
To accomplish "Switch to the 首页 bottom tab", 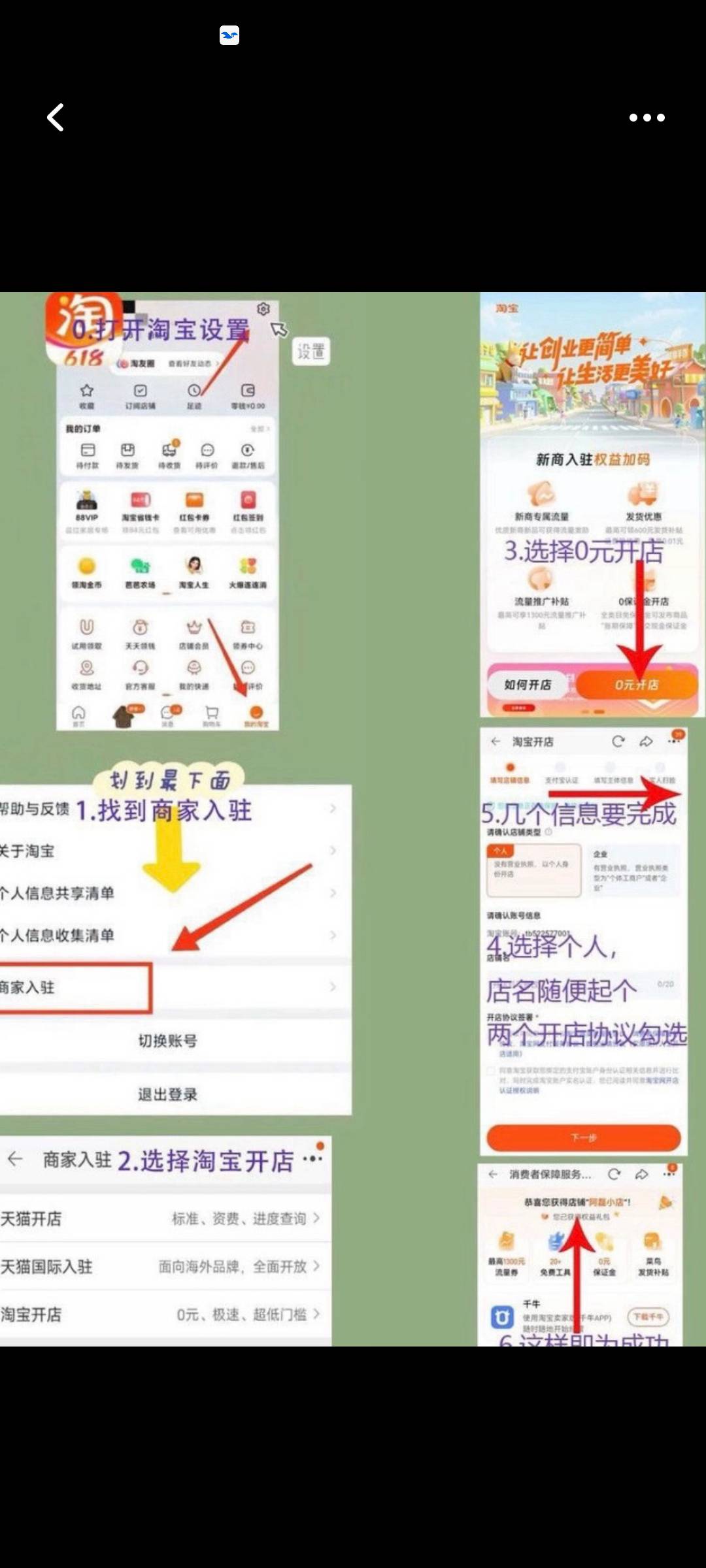I will pos(78,715).
